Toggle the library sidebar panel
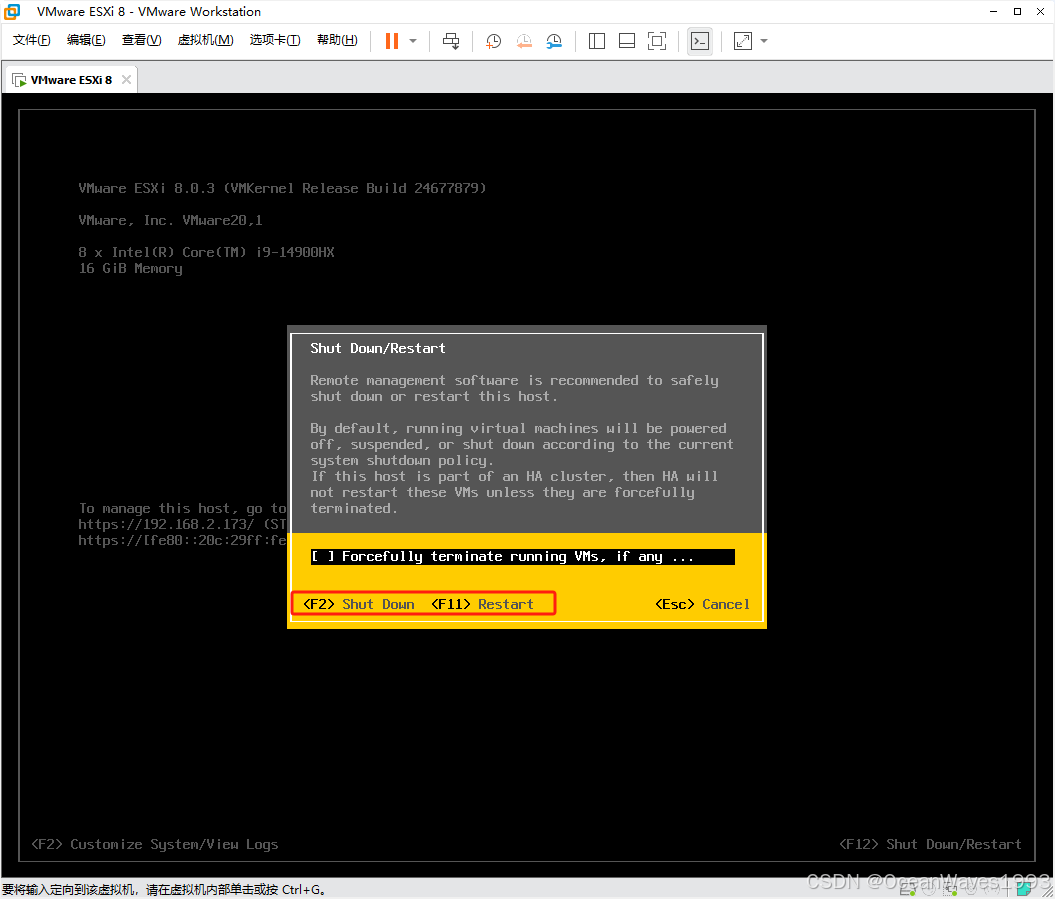 (x=597, y=41)
